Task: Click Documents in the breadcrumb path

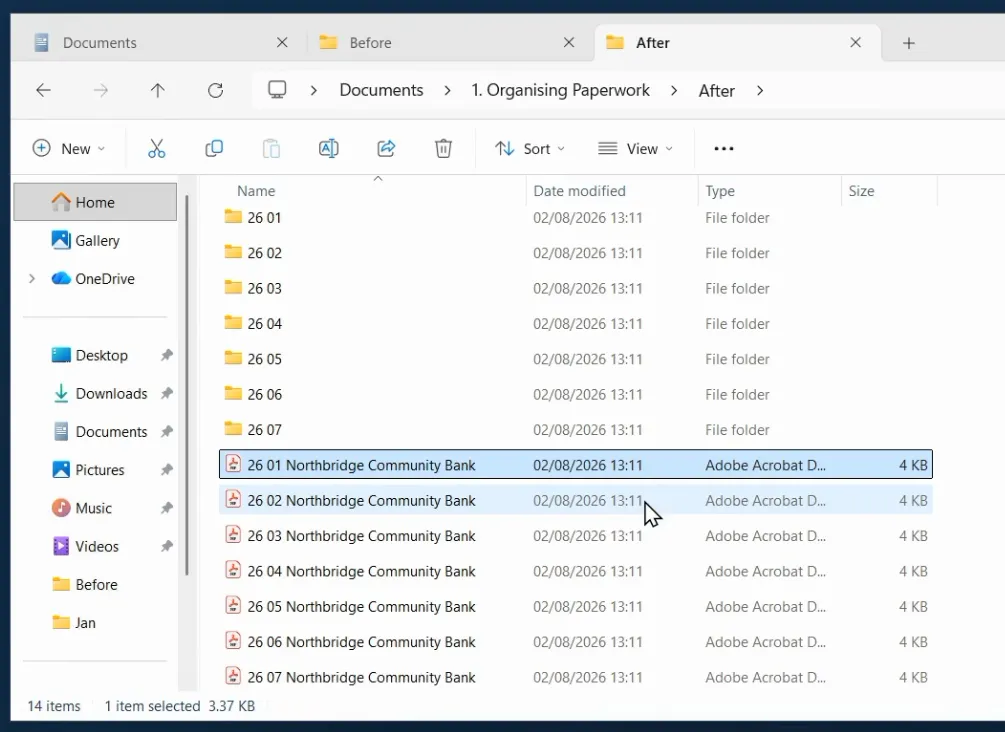Action: pos(381,90)
